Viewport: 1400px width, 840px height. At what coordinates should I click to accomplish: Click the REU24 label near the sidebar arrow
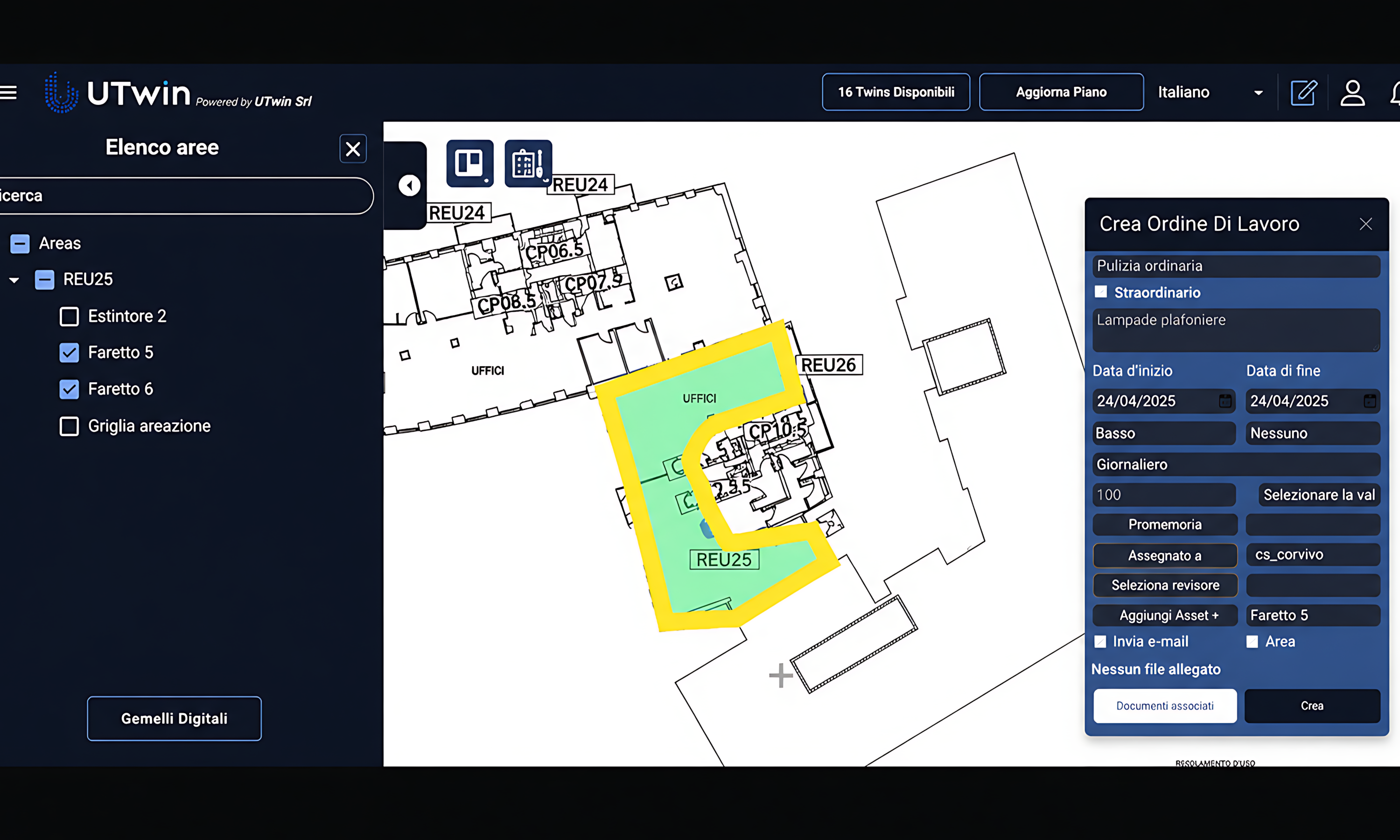457,213
